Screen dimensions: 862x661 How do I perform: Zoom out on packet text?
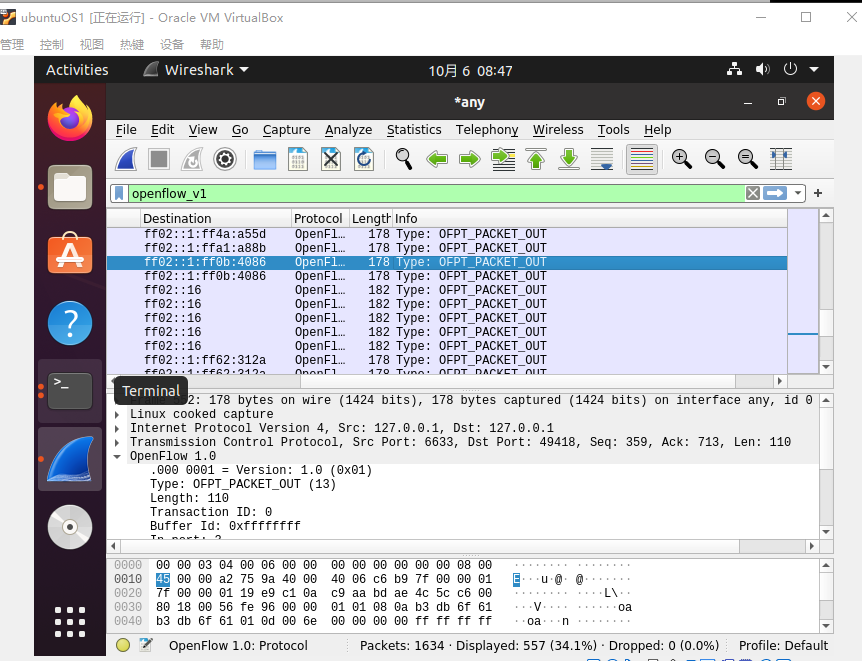(x=715, y=159)
